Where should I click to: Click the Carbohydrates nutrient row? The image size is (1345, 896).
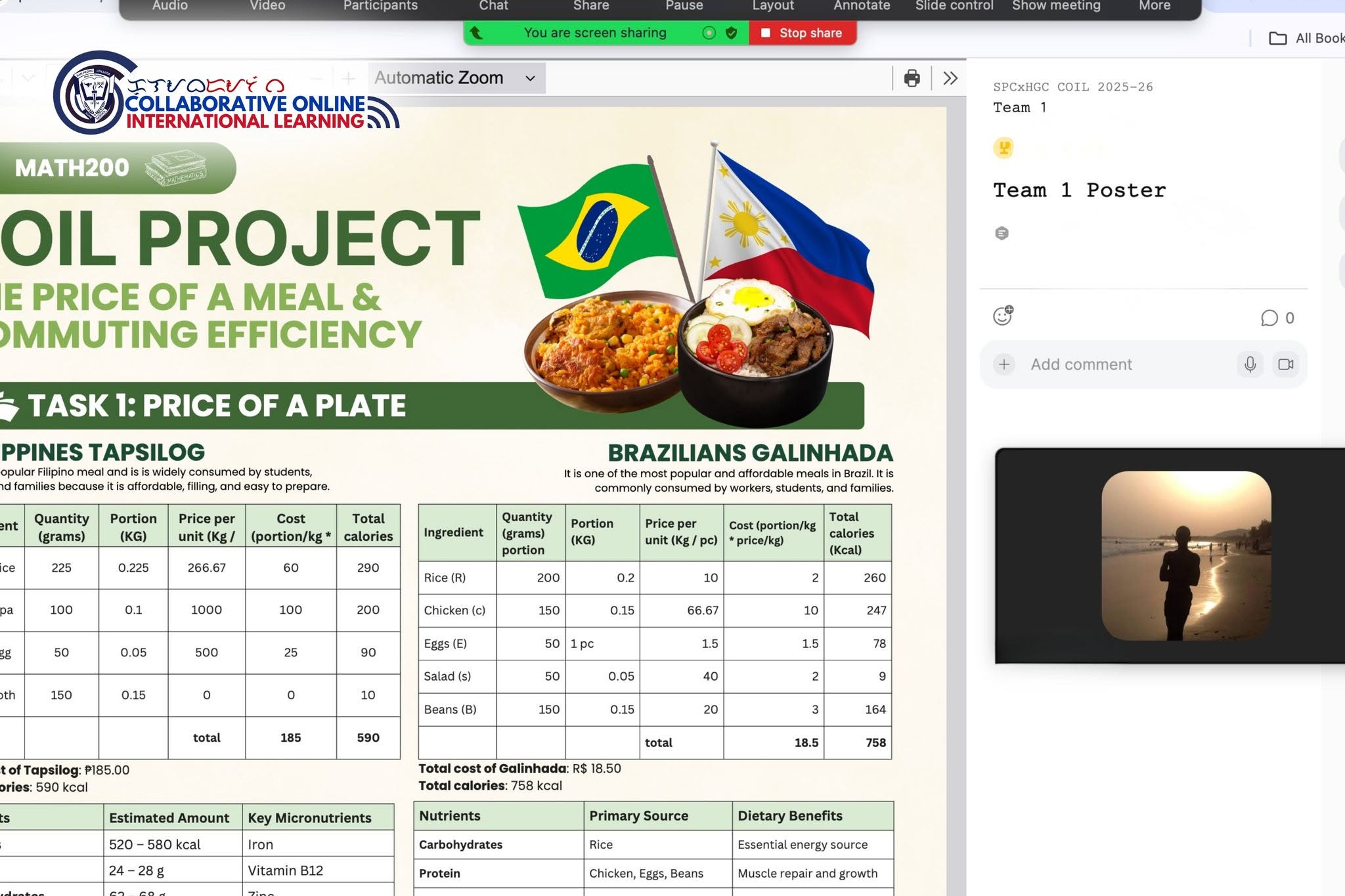pyautogui.click(x=653, y=845)
